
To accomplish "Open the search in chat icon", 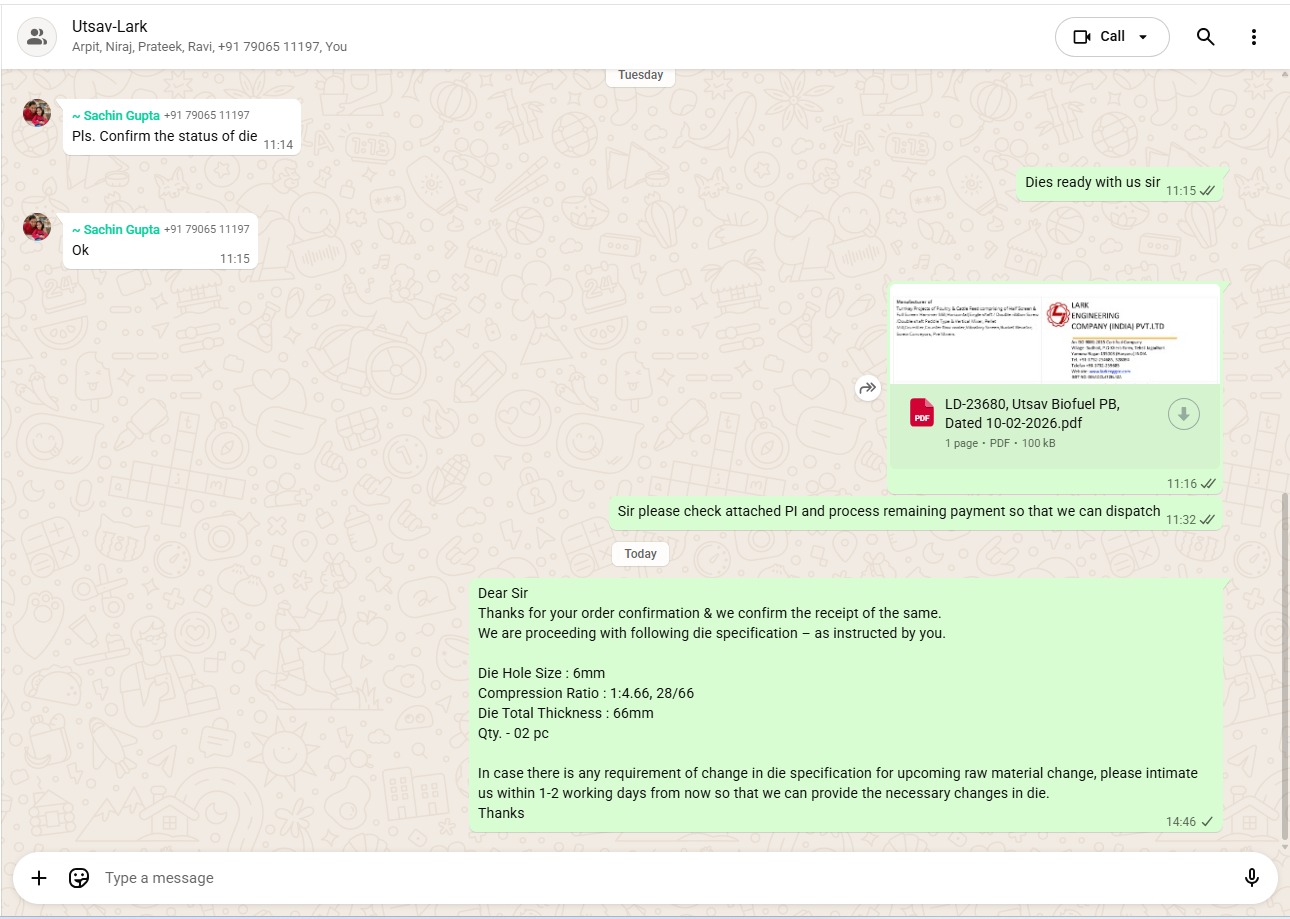I will coord(1205,37).
